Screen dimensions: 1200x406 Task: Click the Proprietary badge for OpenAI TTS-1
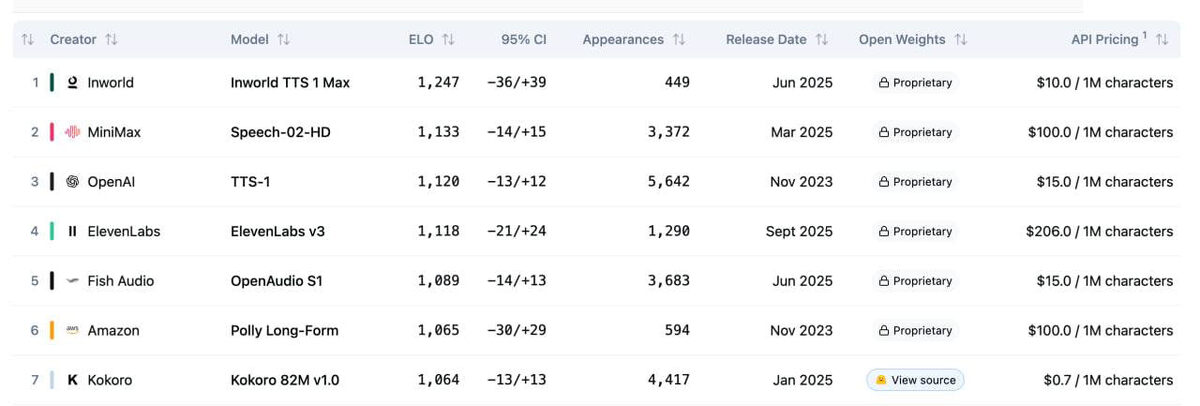click(x=915, y=182)
